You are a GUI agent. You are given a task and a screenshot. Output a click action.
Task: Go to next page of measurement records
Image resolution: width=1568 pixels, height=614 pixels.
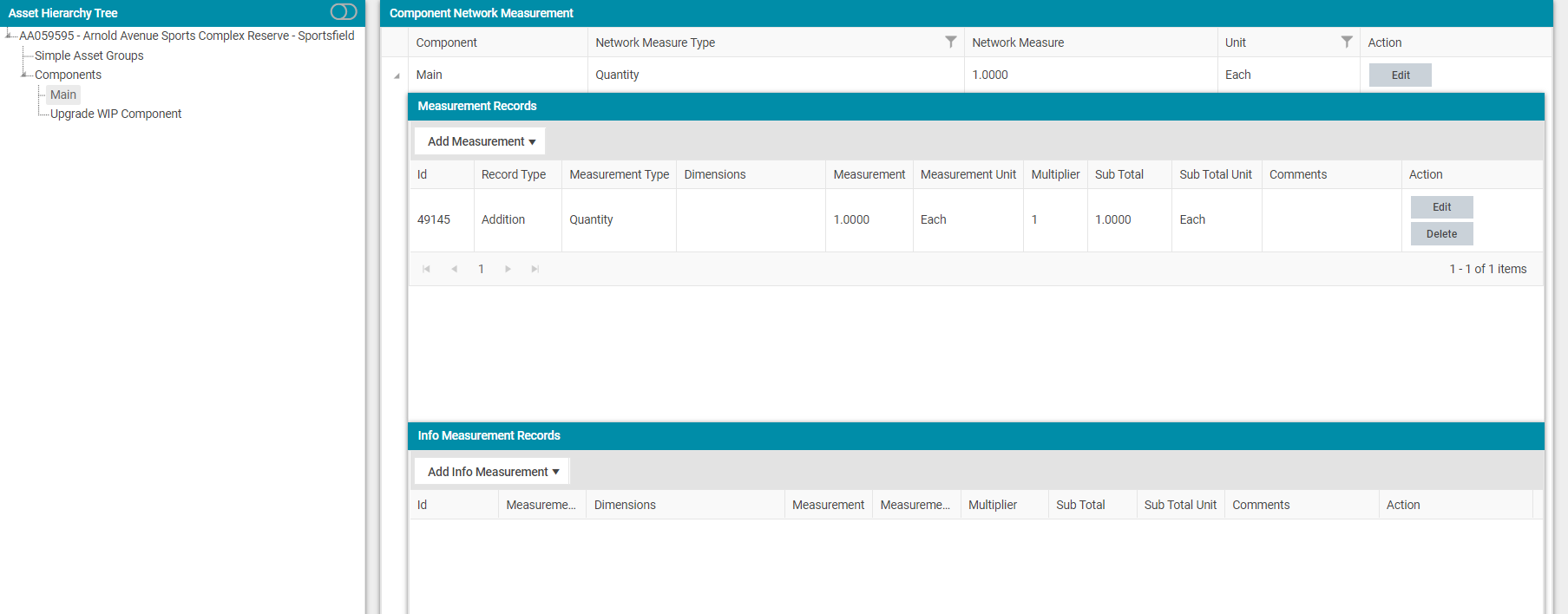pyautogui.click(x=508, y=269)
